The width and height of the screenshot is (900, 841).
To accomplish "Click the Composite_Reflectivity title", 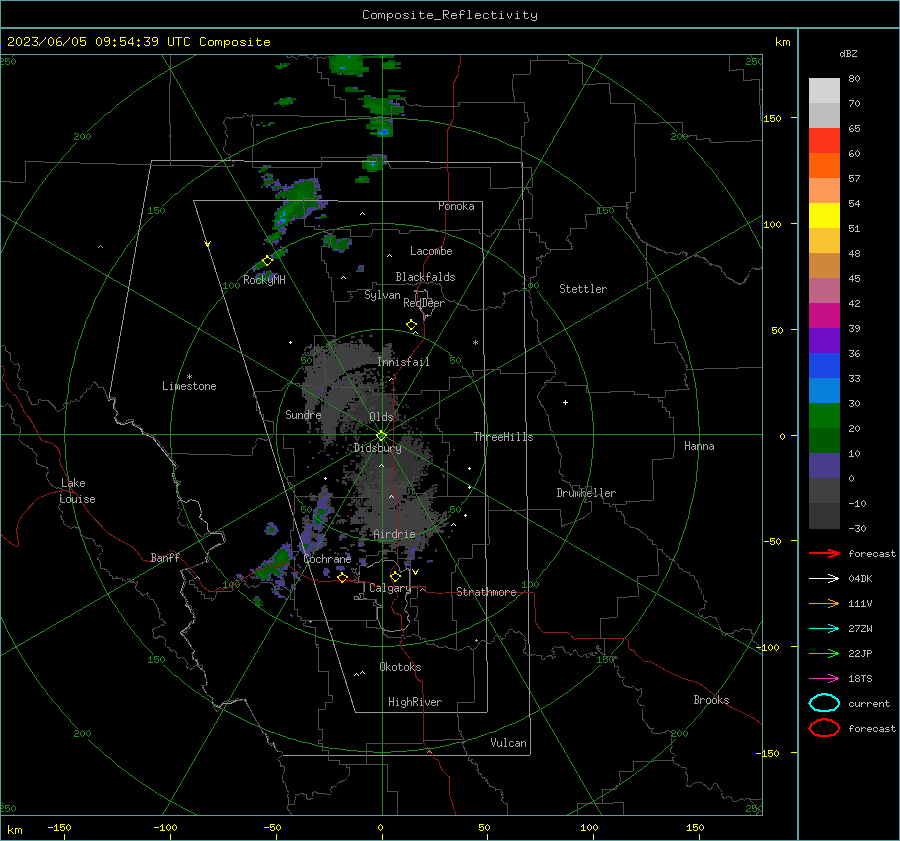I will [450, 15].
